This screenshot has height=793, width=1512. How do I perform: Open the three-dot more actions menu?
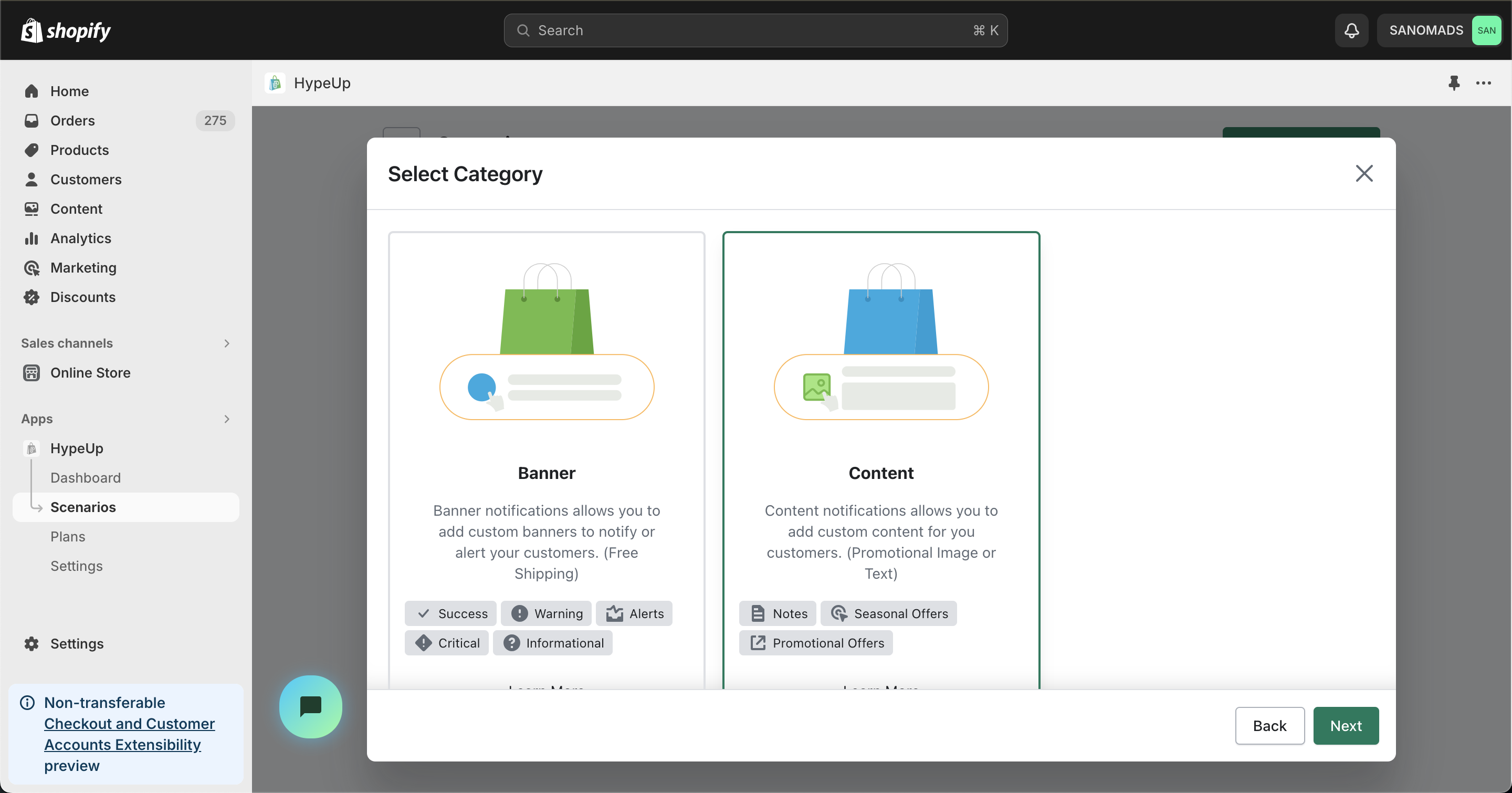(1483, 83)
